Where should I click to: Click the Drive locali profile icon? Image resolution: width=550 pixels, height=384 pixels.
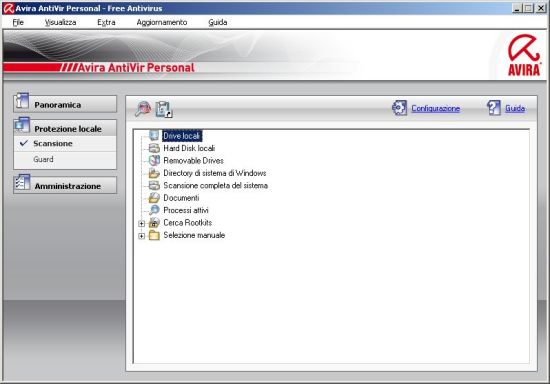coord(154,135)
